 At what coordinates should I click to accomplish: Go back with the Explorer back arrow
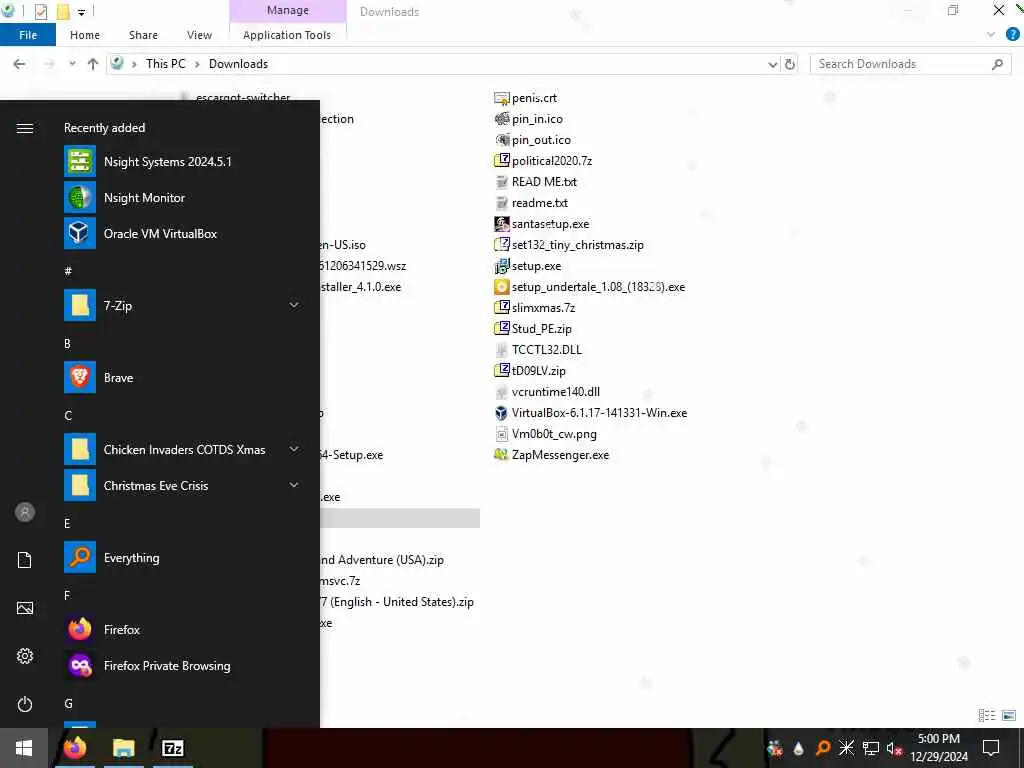click(x=20, y=64)
